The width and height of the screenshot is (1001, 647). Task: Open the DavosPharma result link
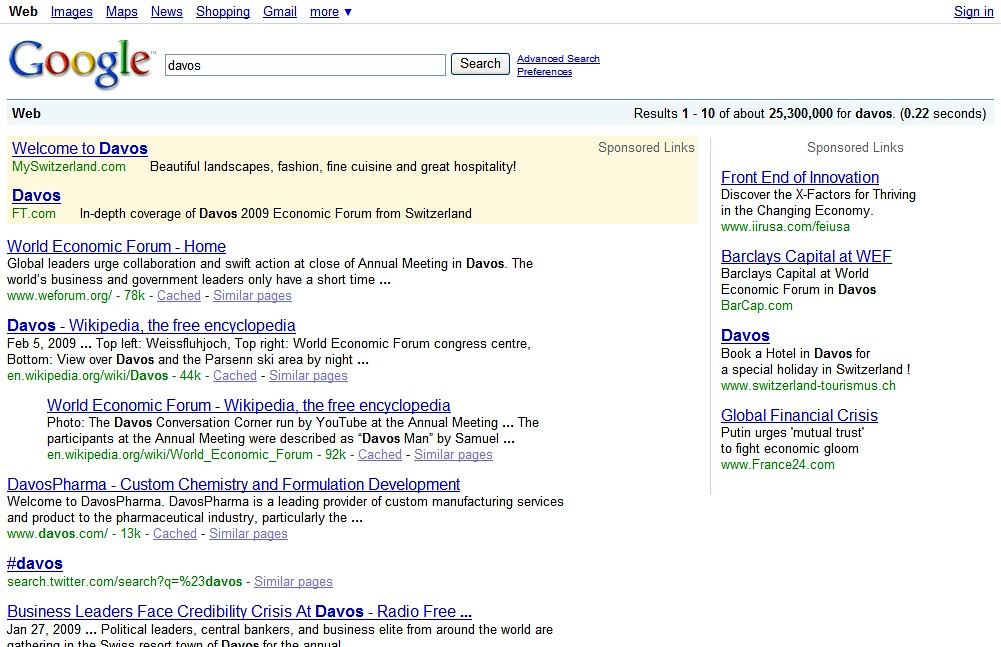(234, 484)
